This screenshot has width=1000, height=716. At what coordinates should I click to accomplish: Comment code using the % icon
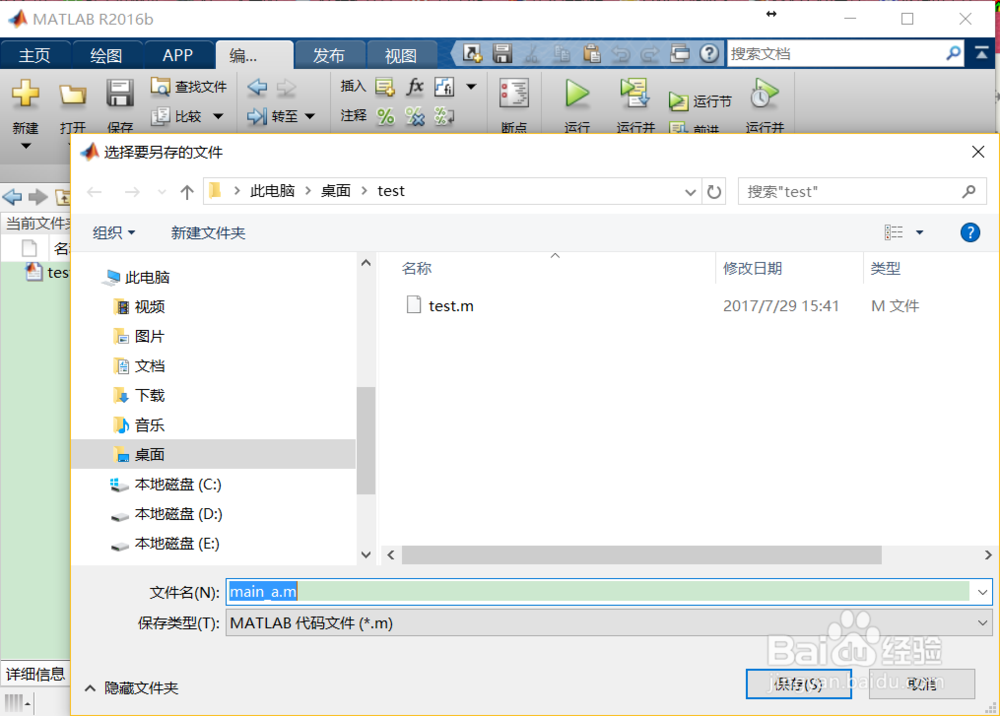[385, 115]
